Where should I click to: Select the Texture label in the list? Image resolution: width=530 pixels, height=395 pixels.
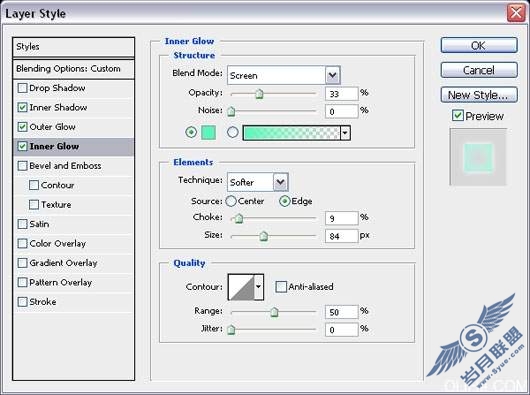56,205
